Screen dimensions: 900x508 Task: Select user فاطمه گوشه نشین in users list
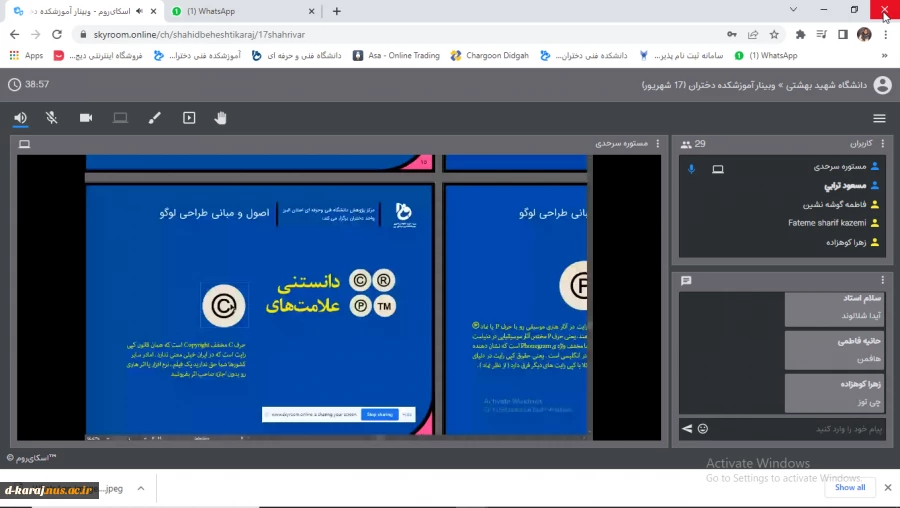835,204
